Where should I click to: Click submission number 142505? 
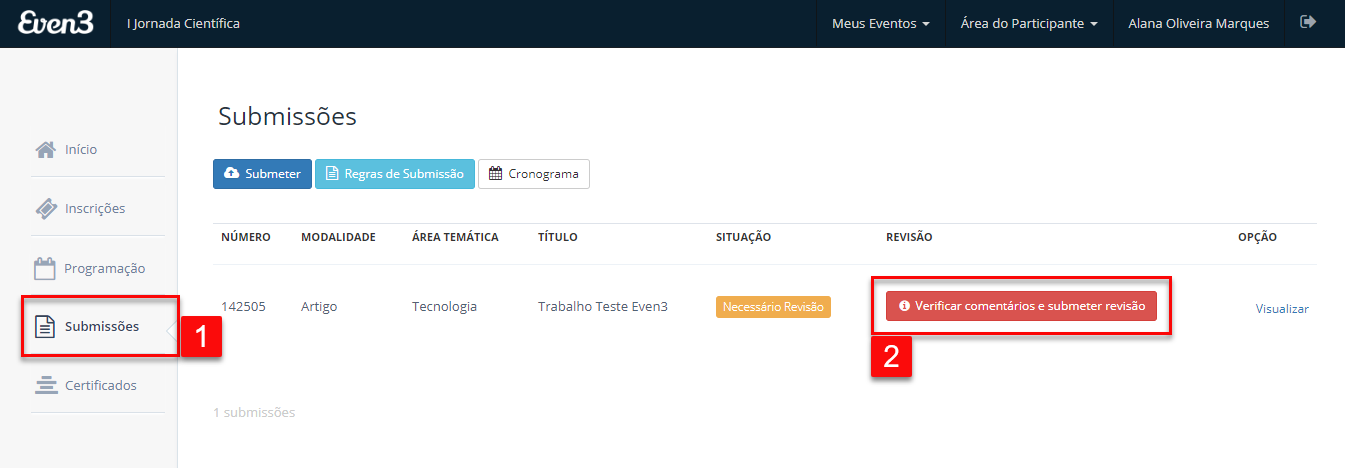click(x=243, y=307)
